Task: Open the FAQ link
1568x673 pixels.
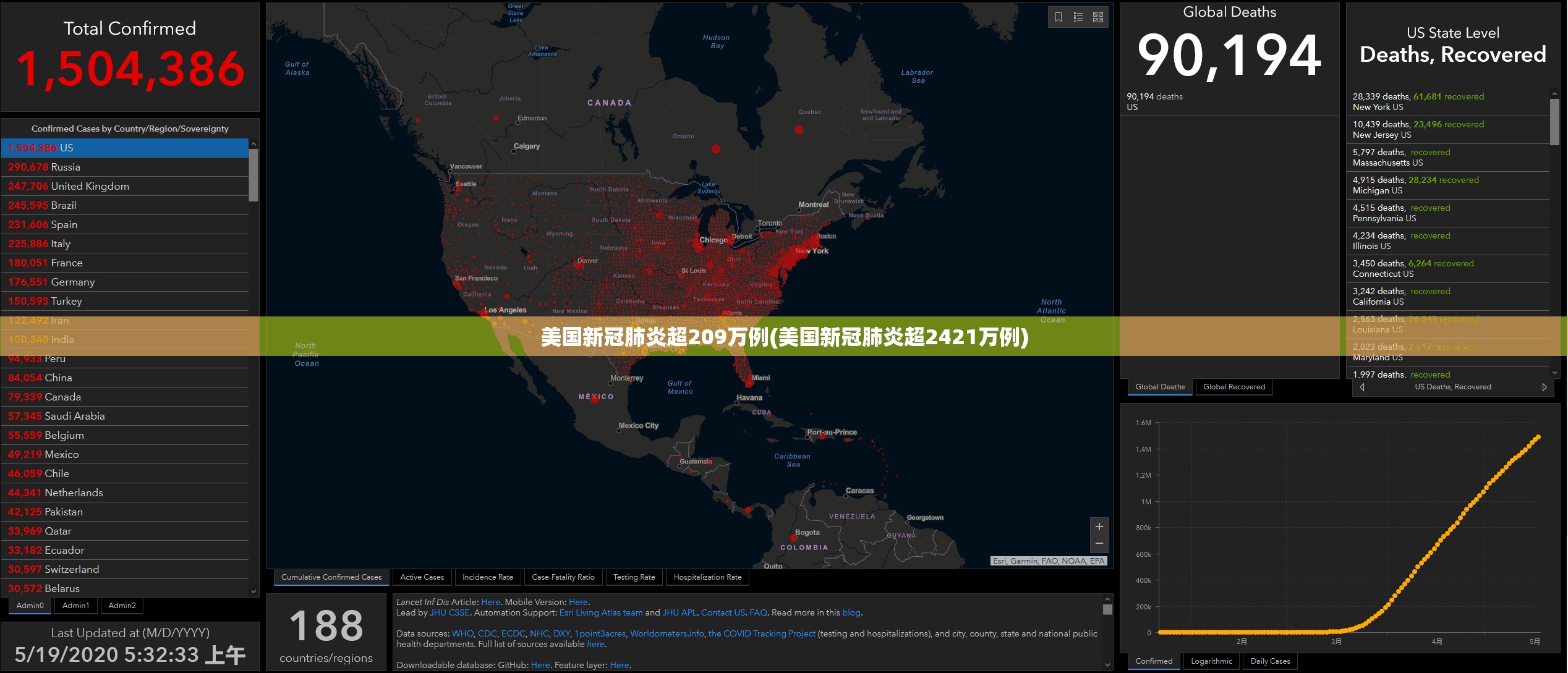Action: point(758,613)
